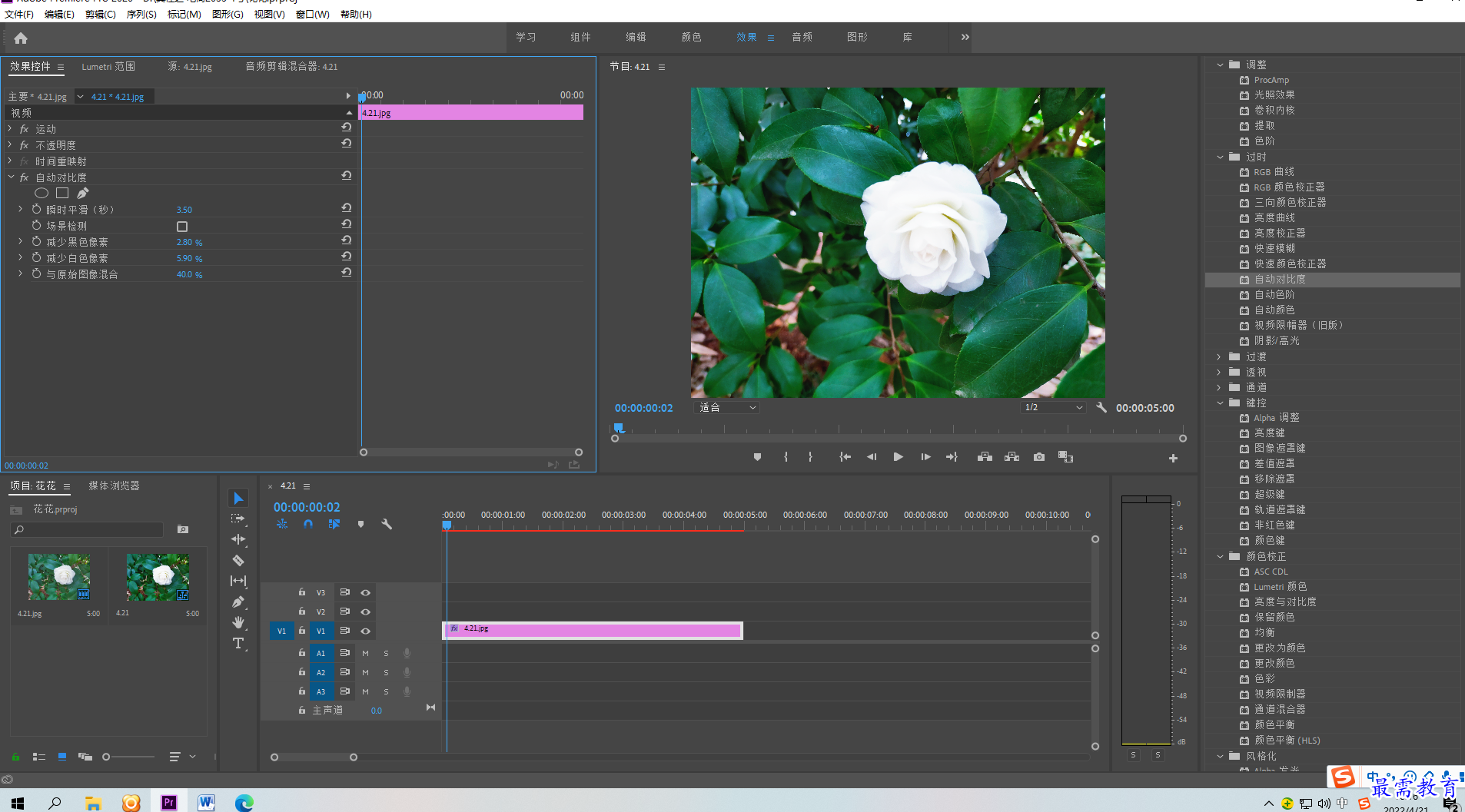Export frame with camera icon
This screenshot has height=812, width=1465.
pos(1039,457)
